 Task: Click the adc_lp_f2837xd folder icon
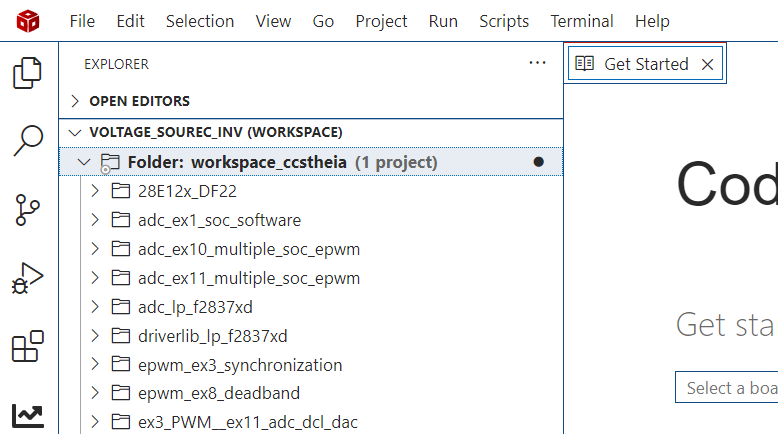(x=121, y=307)
